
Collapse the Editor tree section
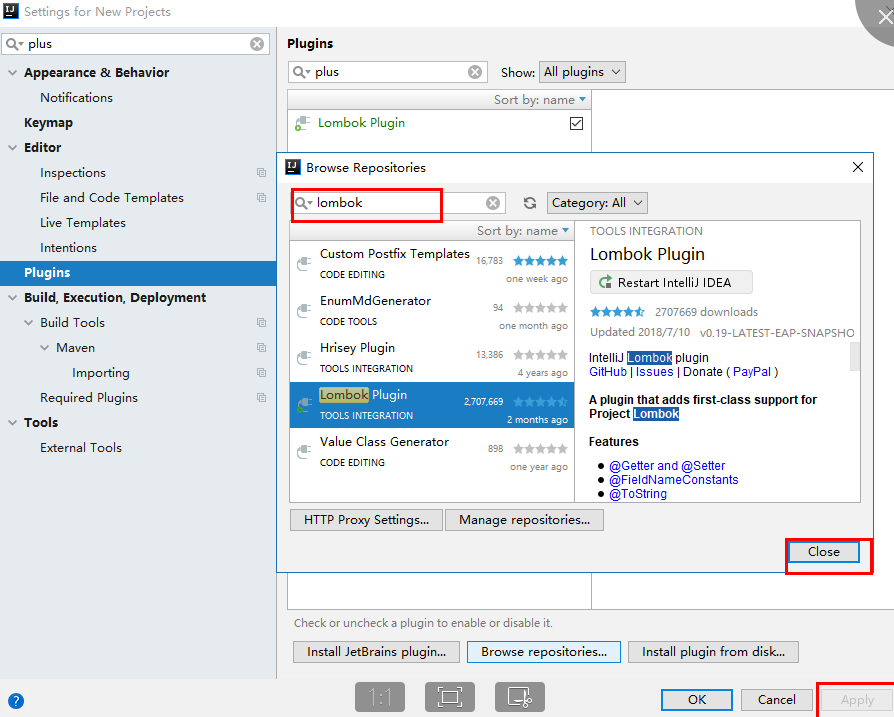tap(13, 148)
